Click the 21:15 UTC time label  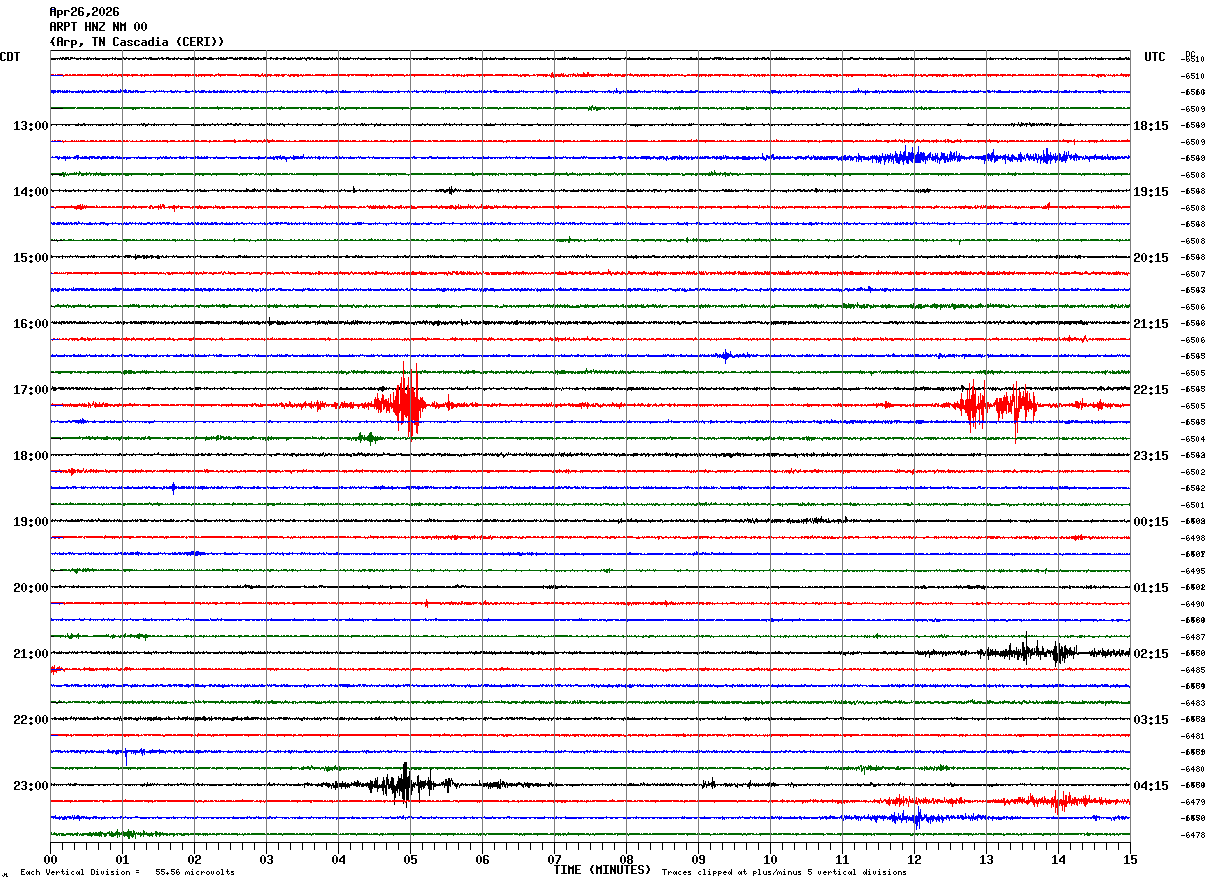tap(1151, 324)
